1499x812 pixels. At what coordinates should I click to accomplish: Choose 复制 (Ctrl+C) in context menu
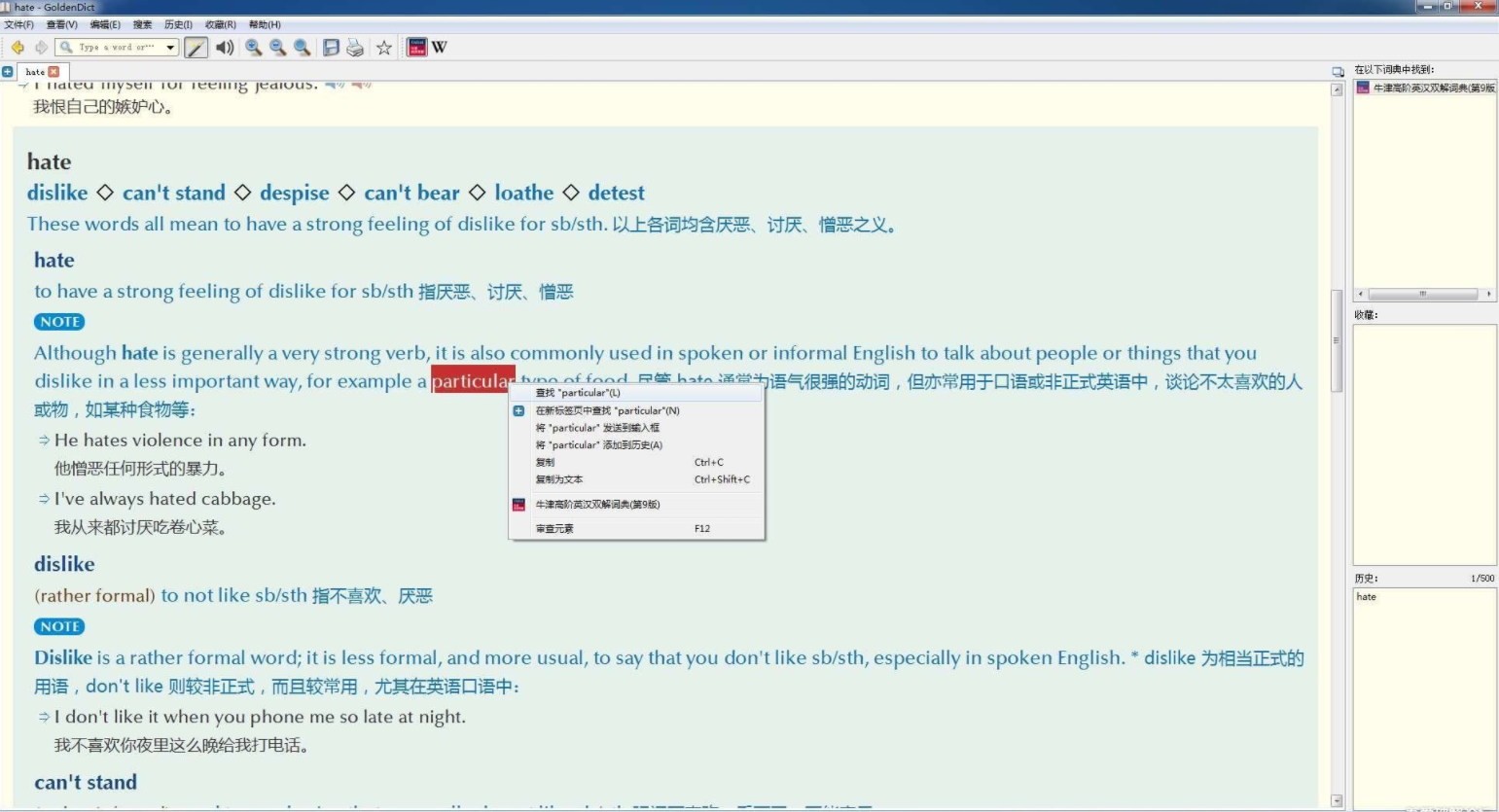click(636, 463)
